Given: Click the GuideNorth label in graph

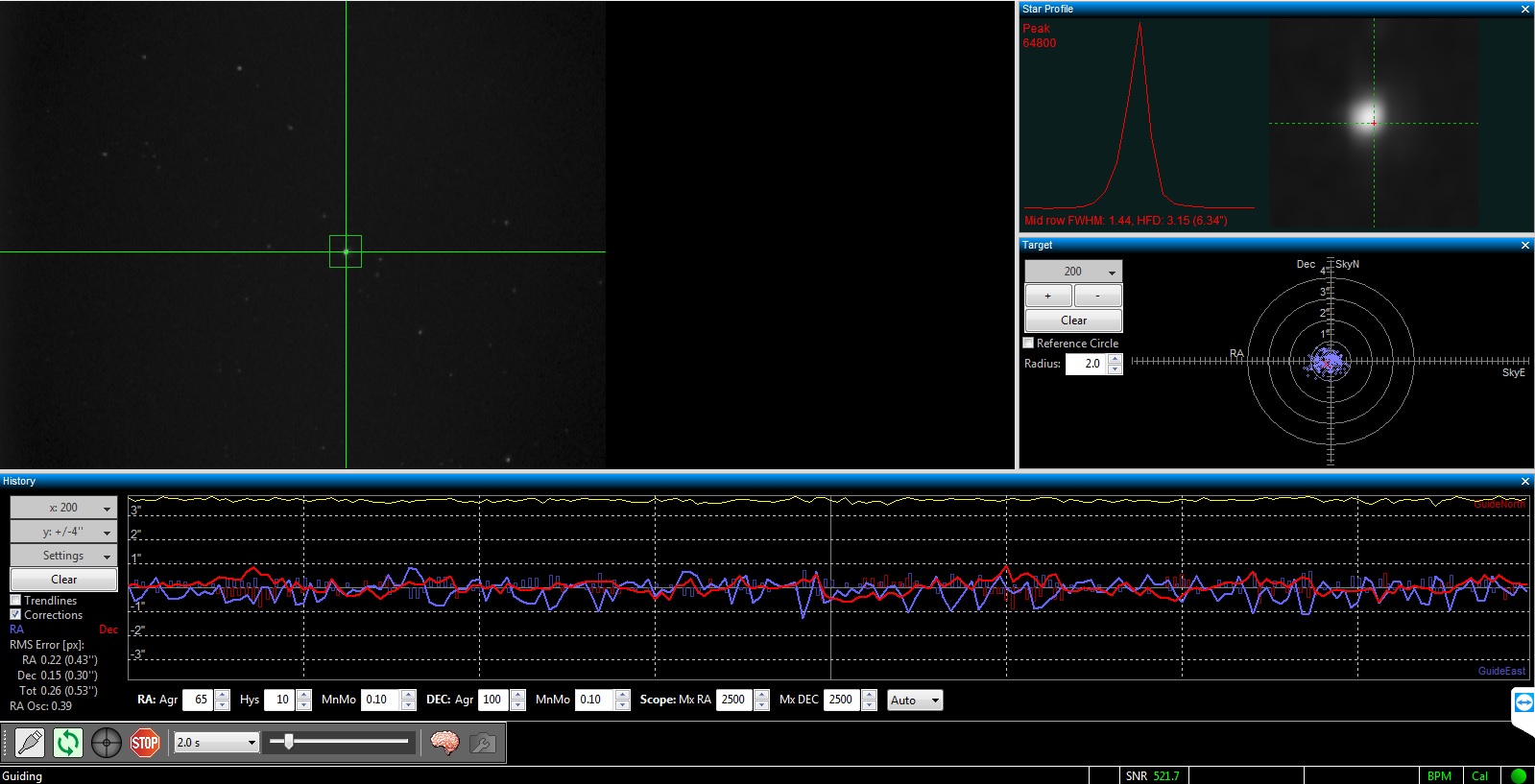Looking at the screenshot, I should click(x=1499, y=504).
